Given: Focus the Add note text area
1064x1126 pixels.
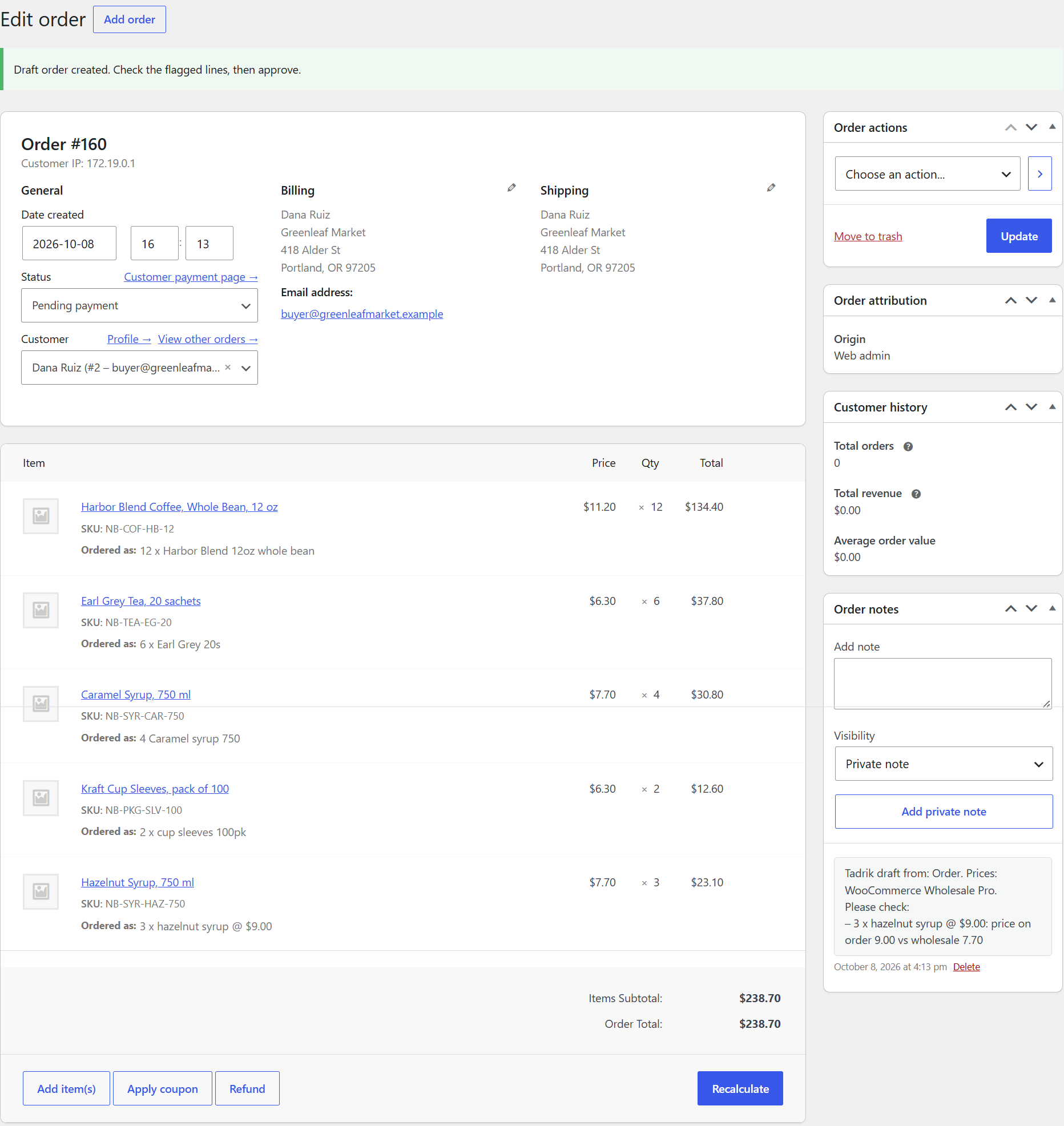Looking at the screenshot, I should [943, 684].
